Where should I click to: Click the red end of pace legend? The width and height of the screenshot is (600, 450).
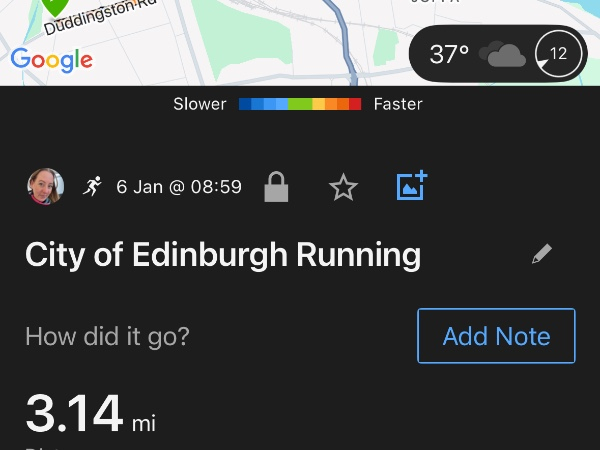(x=355, y=104)
